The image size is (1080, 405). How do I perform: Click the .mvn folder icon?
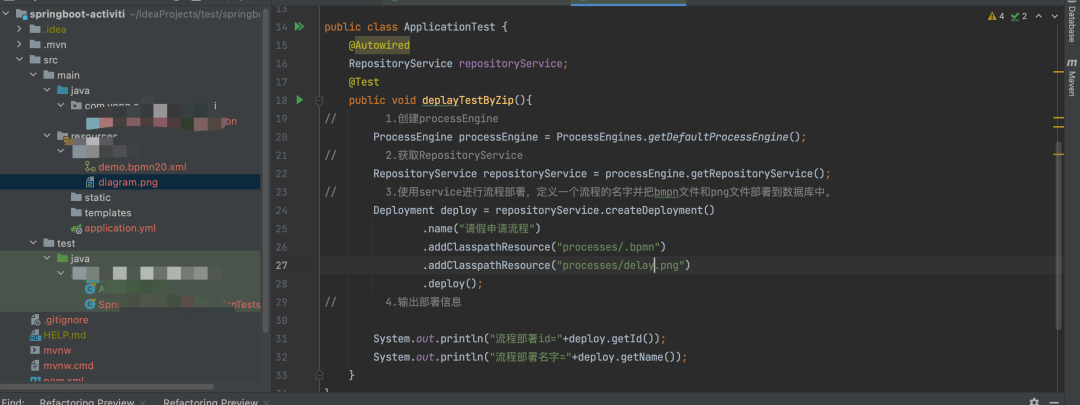pyautogui.click(x=35, y=45)
